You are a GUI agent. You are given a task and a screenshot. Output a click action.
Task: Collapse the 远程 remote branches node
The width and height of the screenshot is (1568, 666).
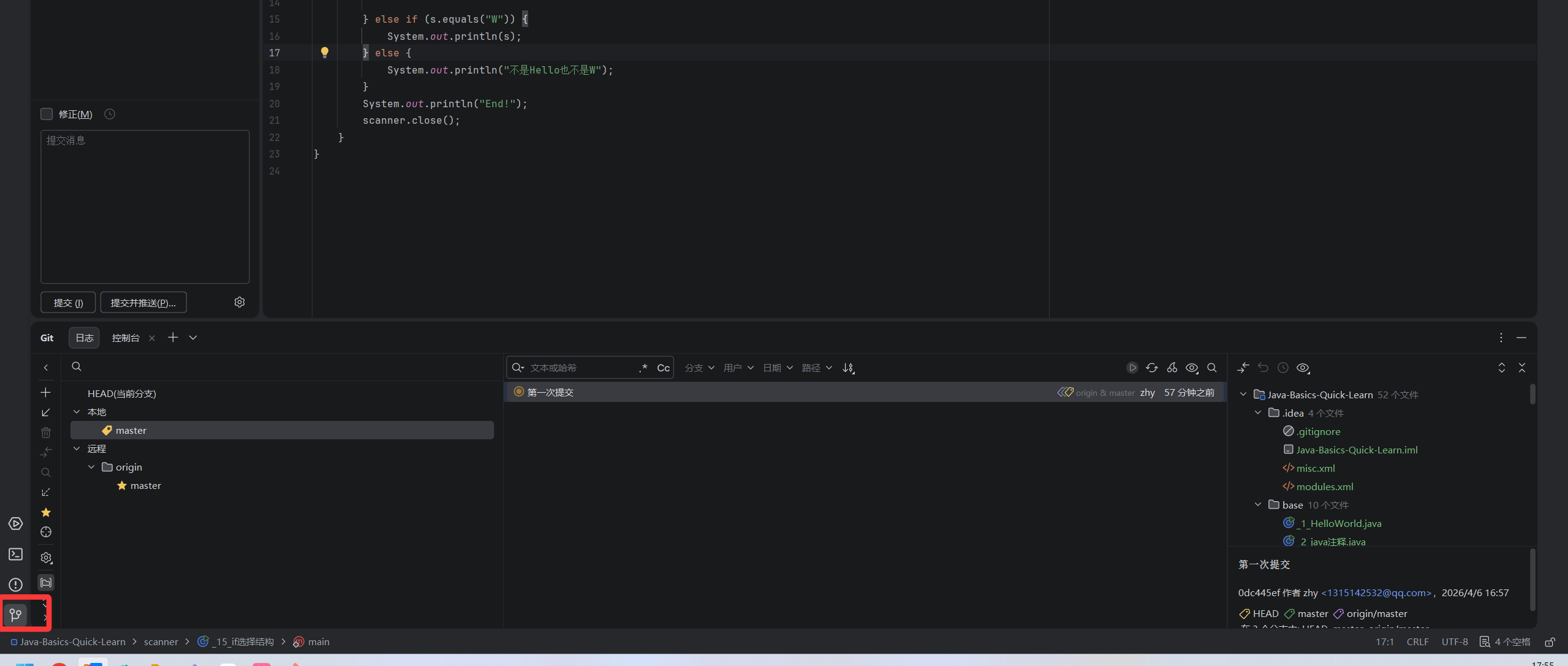coord(77,448)
